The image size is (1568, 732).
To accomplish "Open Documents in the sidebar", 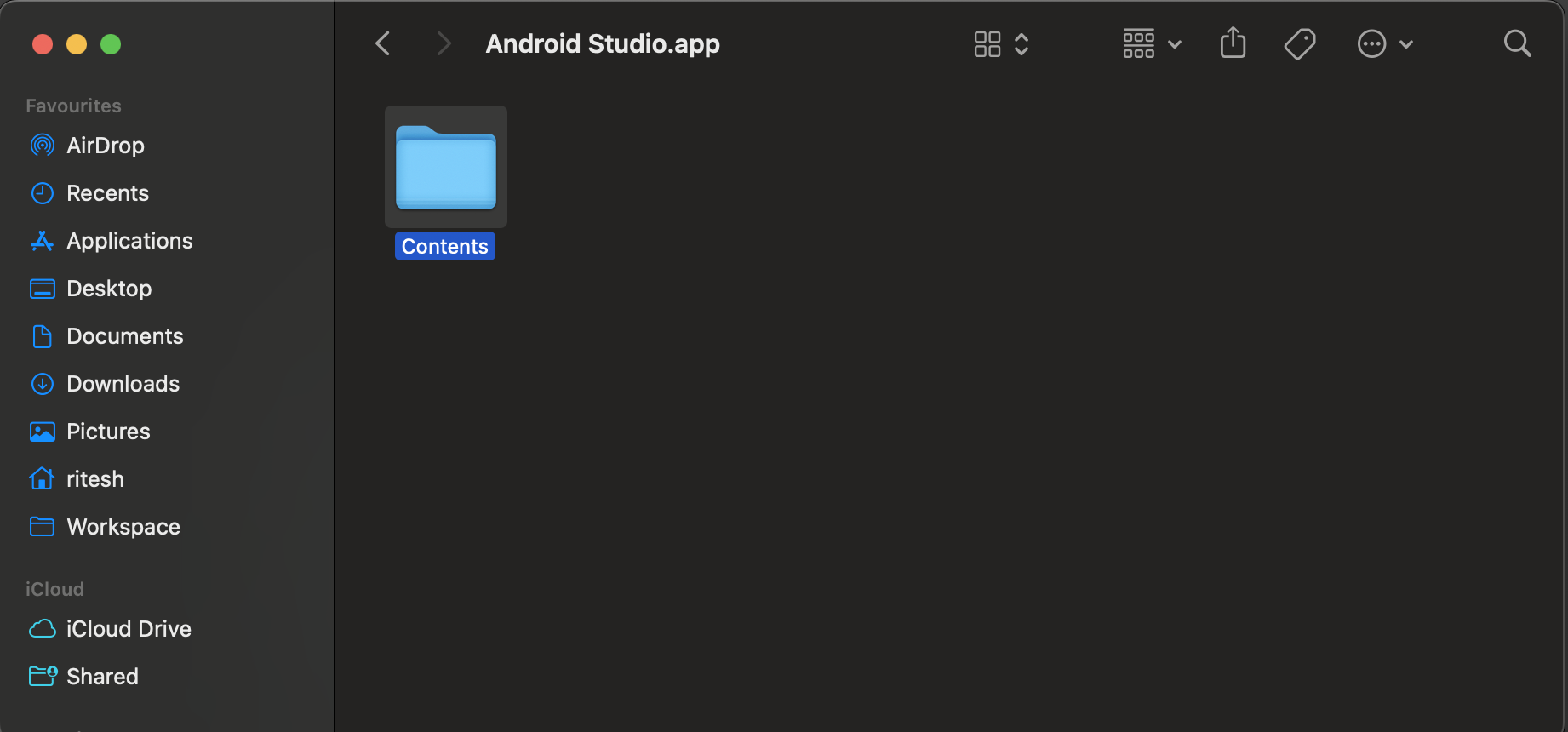I will click(125, 336).
